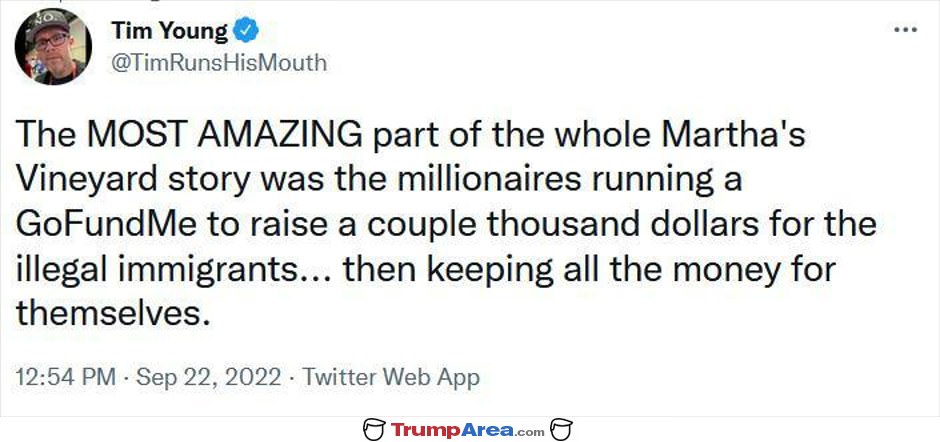Click the blue verified checkmark badge
The width and height of the screenshot is (940, 442).
click(x=246, y=31)
